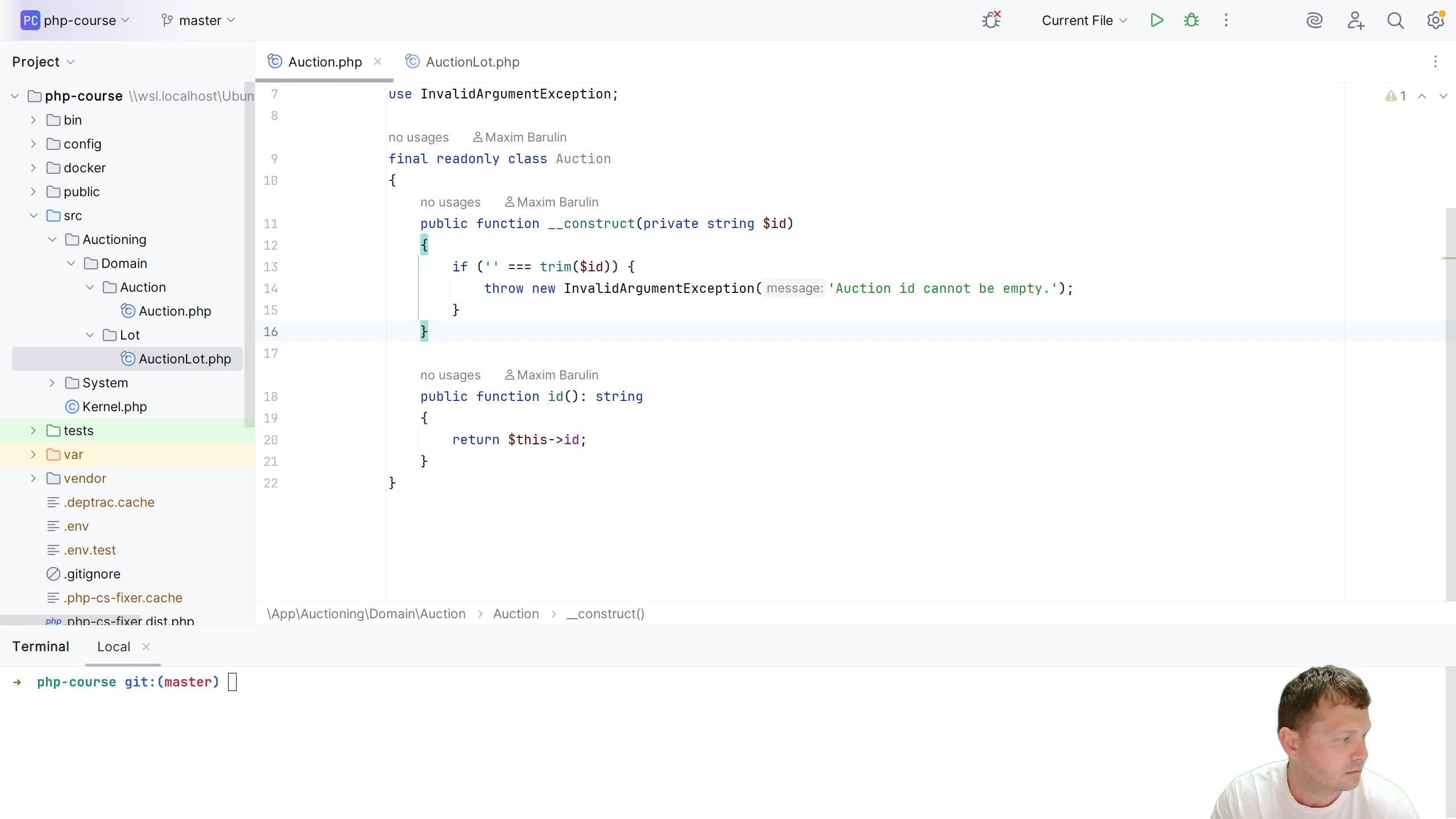Place cursor on line 16 closing brace

coord(424,332)
